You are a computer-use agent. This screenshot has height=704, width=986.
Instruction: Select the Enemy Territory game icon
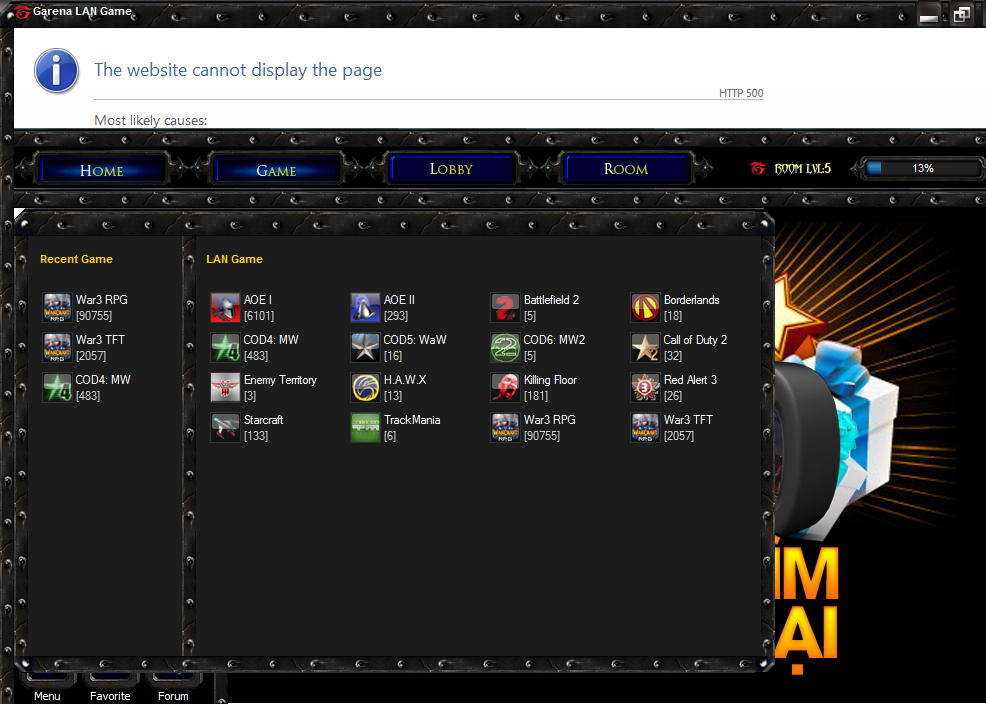(225, 387)
